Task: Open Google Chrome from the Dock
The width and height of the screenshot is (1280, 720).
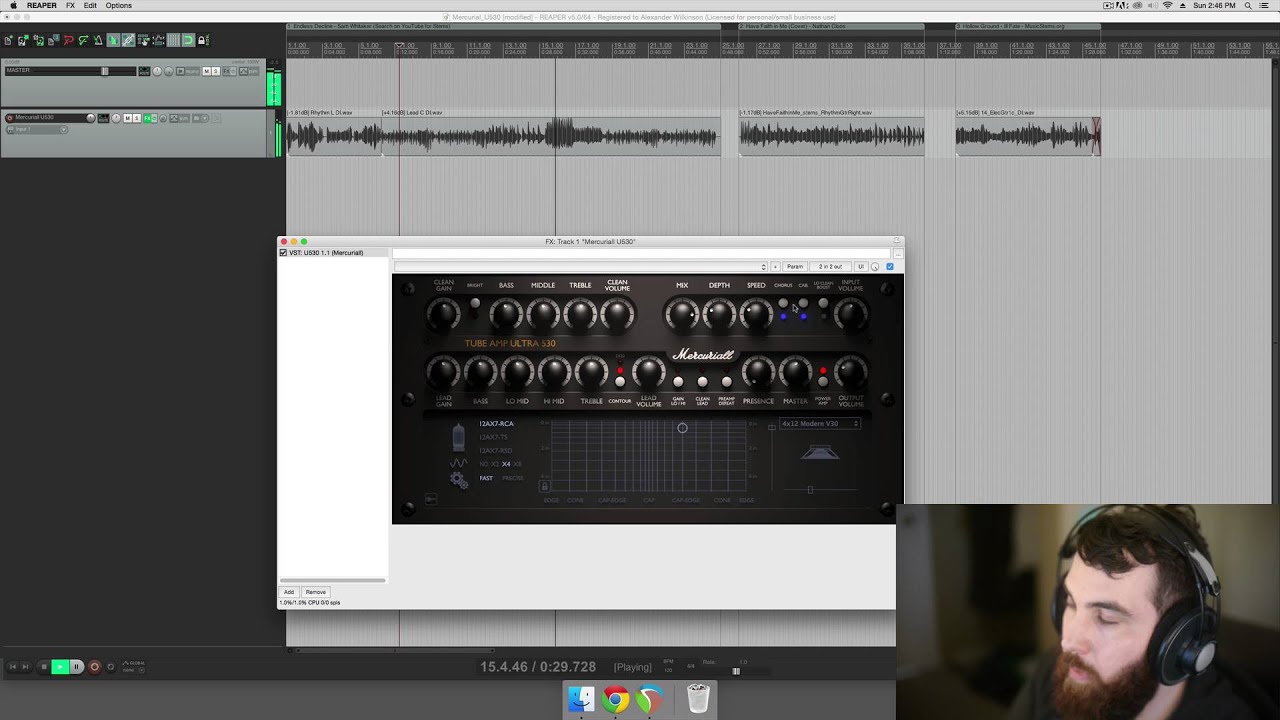Action: [x=615, y=698]
